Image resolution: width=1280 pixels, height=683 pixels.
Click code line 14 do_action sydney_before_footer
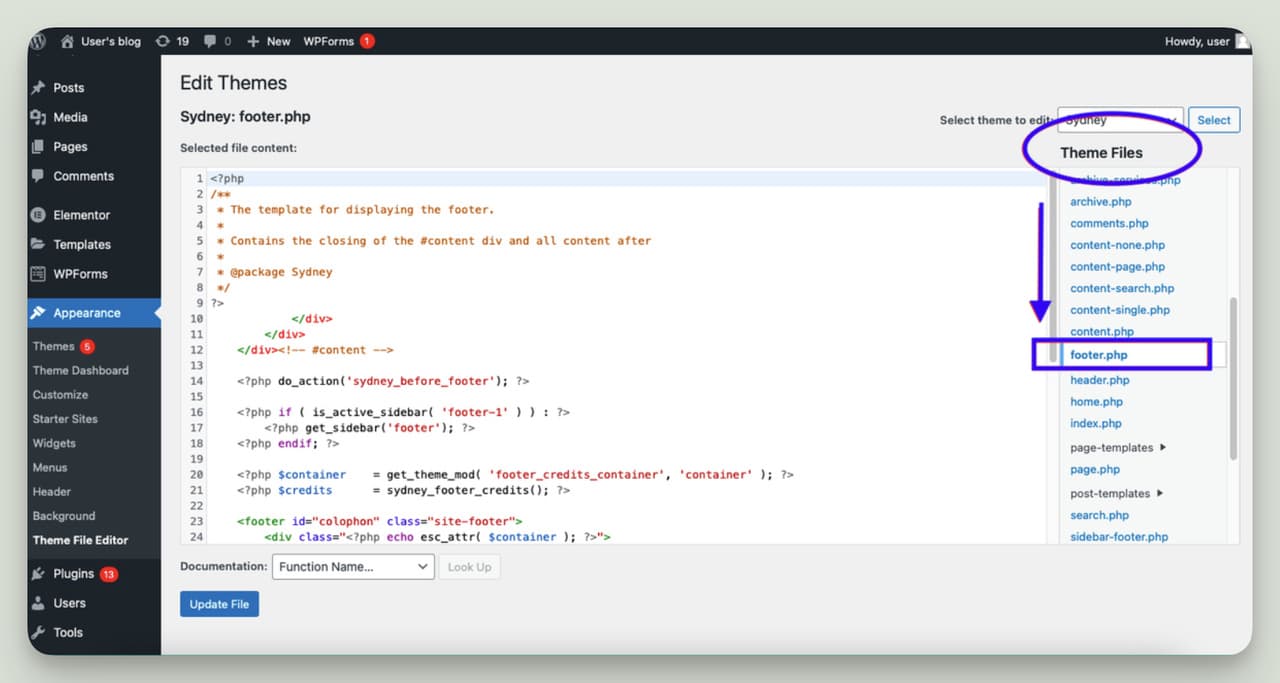[383, 381]
